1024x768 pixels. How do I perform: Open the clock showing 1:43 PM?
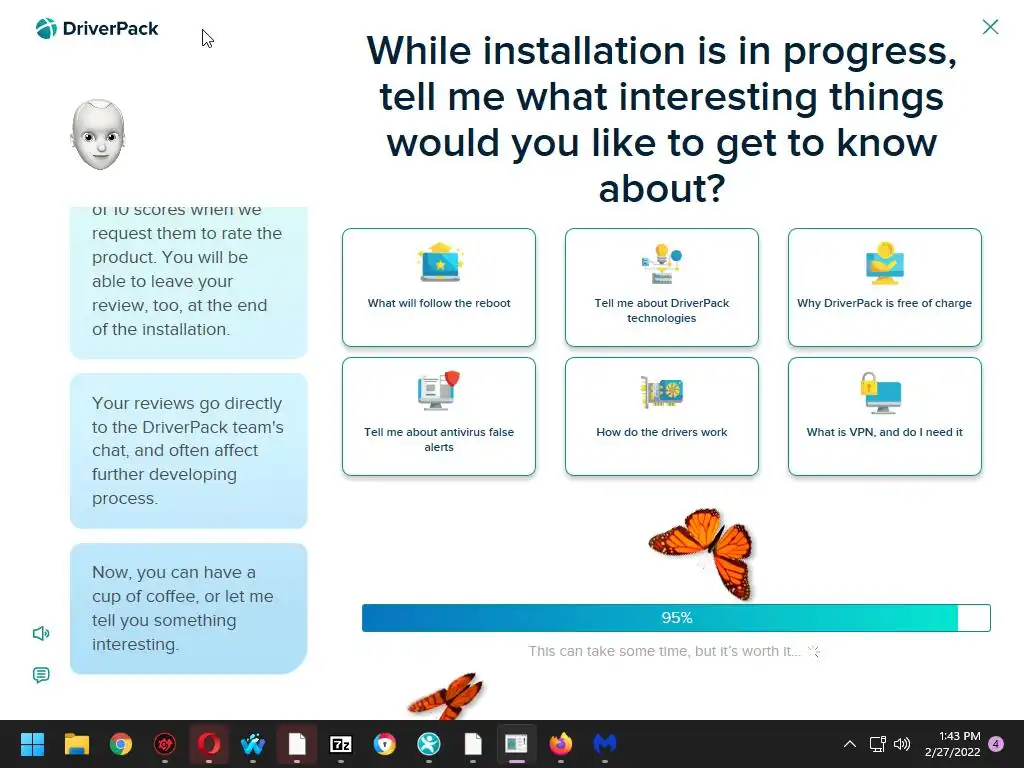tap(953, 744)
